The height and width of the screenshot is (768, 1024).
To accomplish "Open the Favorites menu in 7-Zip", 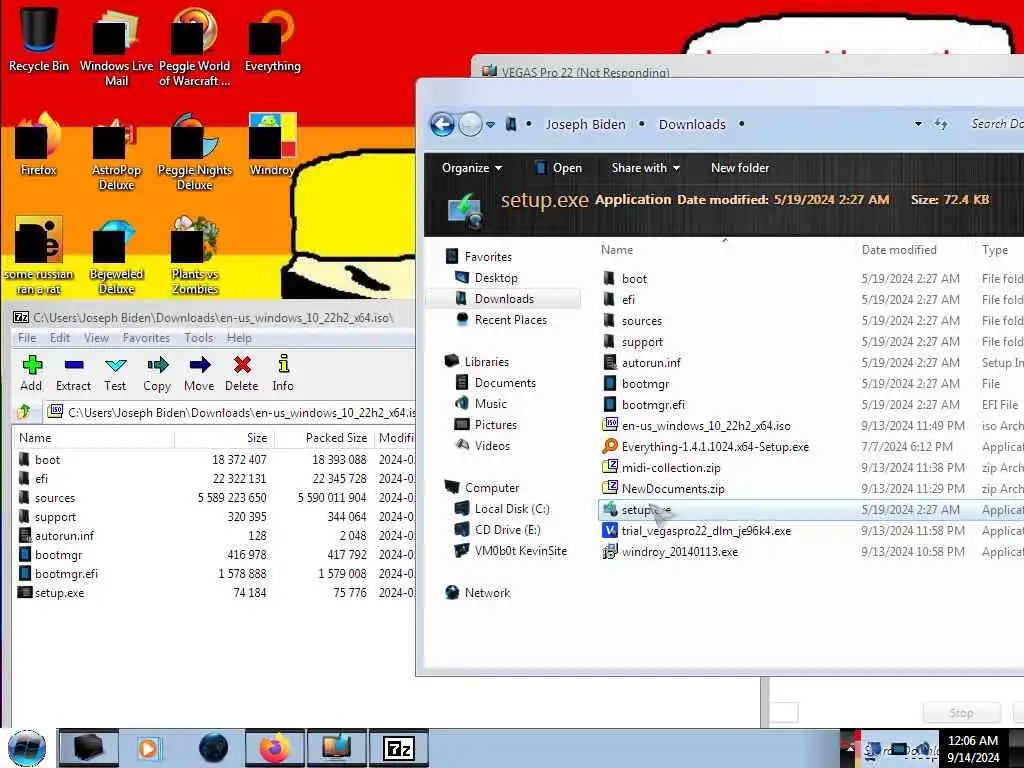I will pyautogui.click(x=146, y=338).
